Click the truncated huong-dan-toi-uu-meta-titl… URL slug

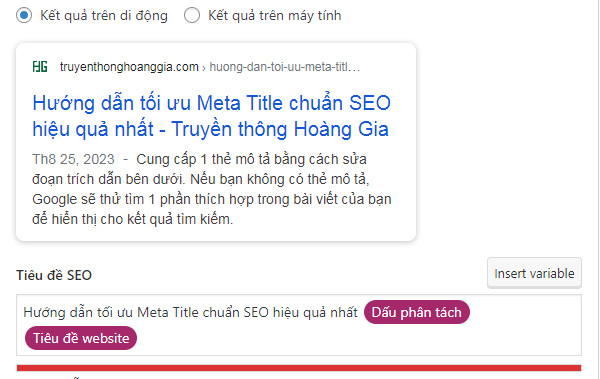pyautogui.click(x=285, y=67)
